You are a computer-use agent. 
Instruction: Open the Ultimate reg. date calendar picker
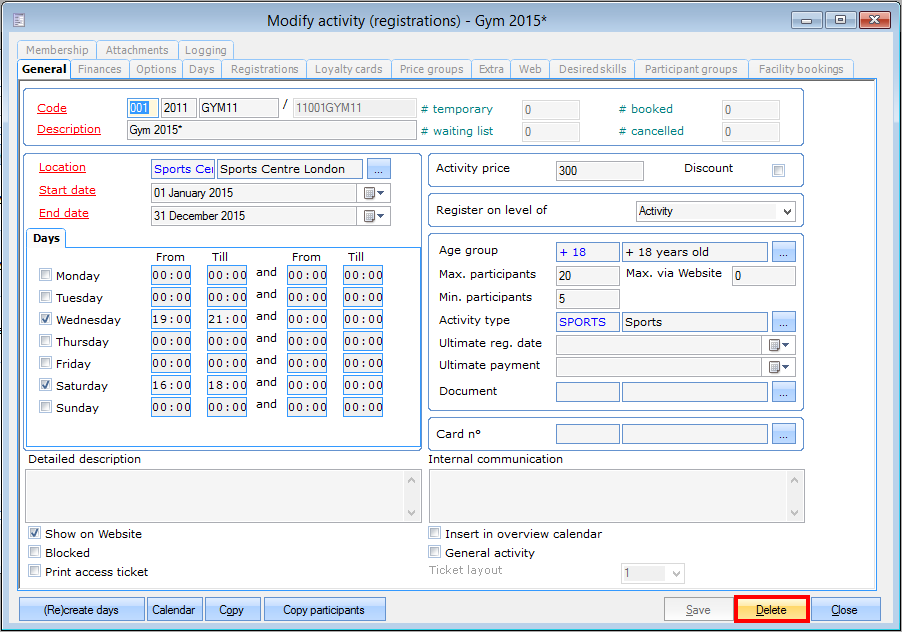point(780,345)
